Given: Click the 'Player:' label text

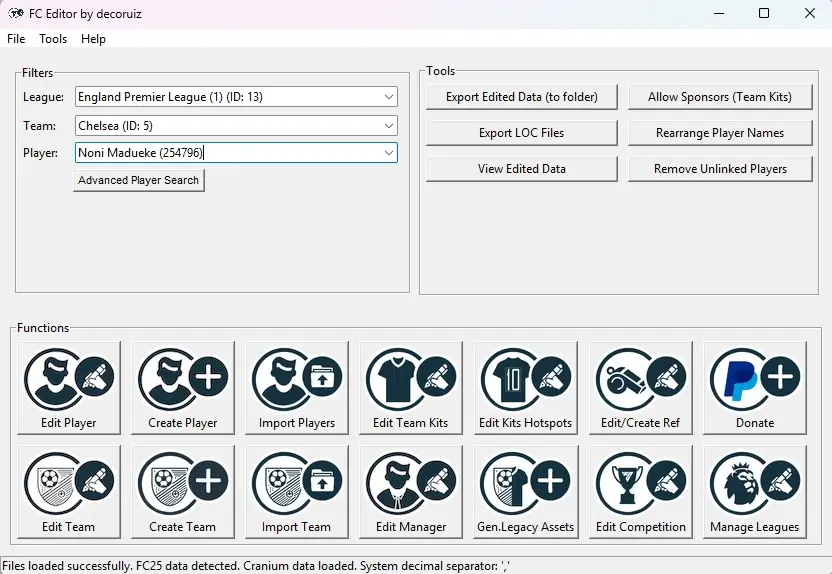Looking at the screenshot, I should [40, 153].
